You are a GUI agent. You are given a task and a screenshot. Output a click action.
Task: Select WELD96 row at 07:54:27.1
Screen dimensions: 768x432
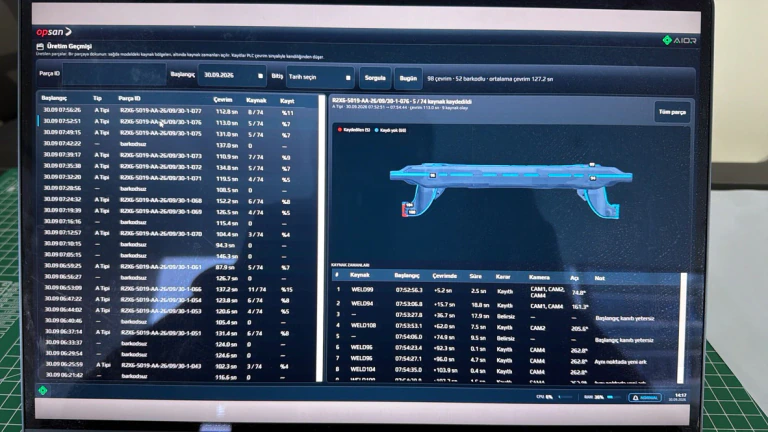[504, 360]
